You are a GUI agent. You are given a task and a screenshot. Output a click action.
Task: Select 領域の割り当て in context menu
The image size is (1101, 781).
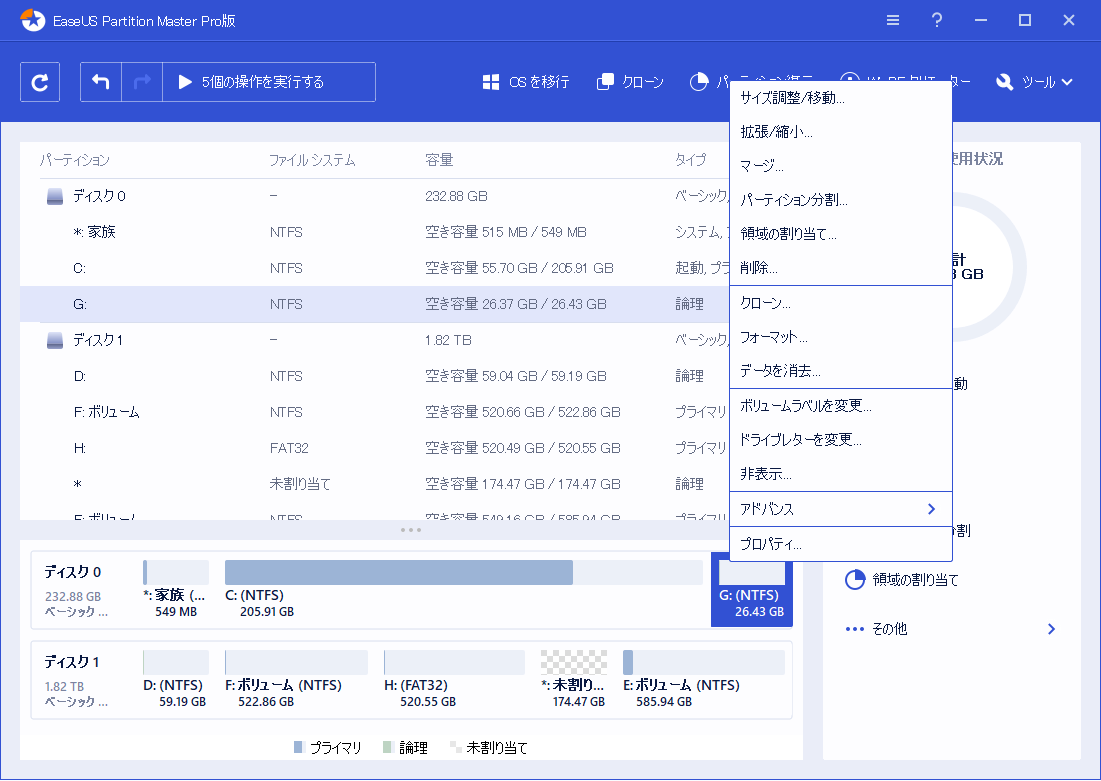(840, 234)
